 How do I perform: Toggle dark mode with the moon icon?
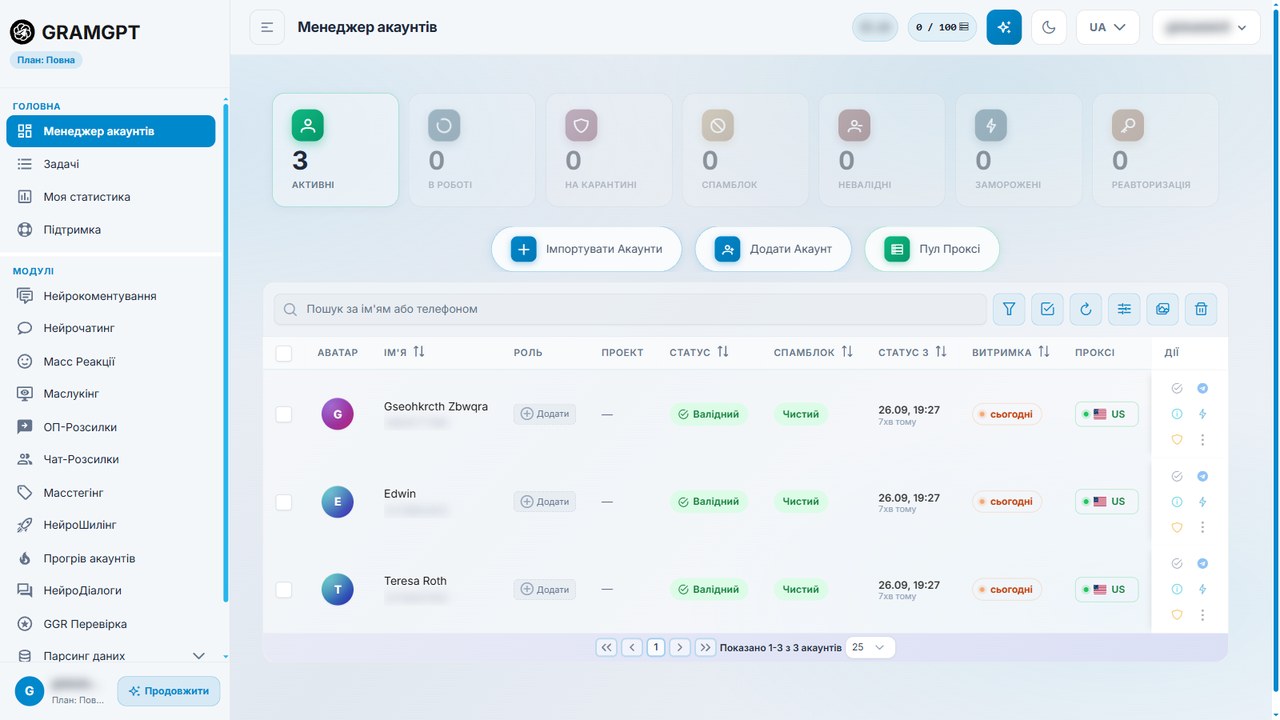(x=1049, y=27)
